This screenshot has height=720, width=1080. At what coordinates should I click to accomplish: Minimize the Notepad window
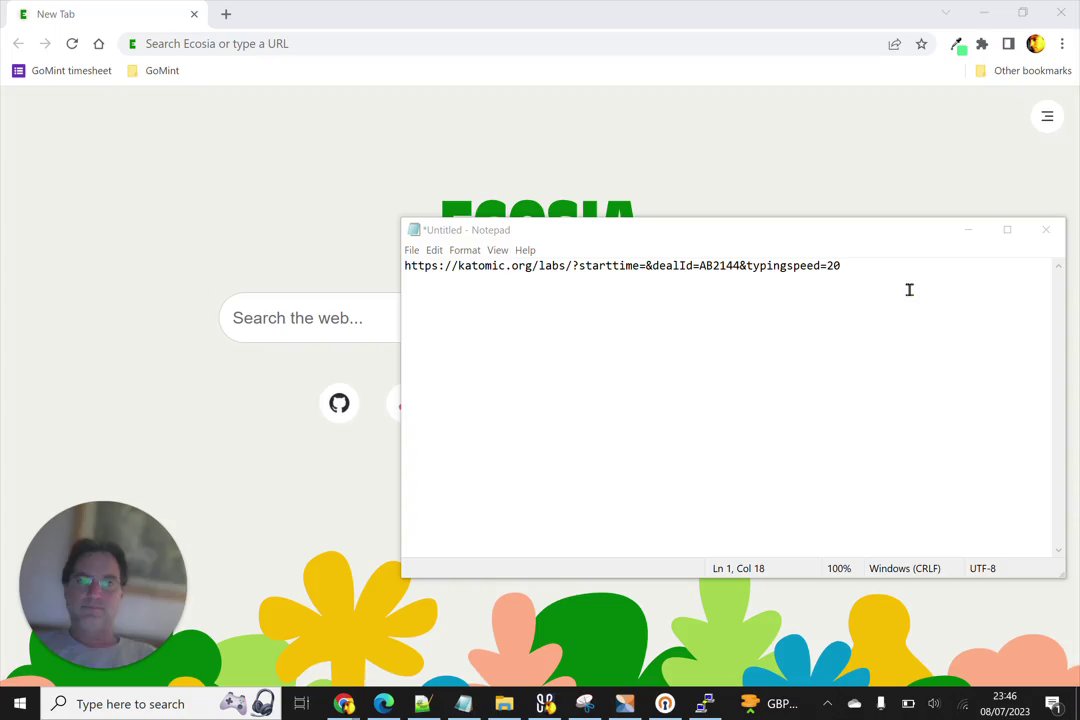coord(968,229)
